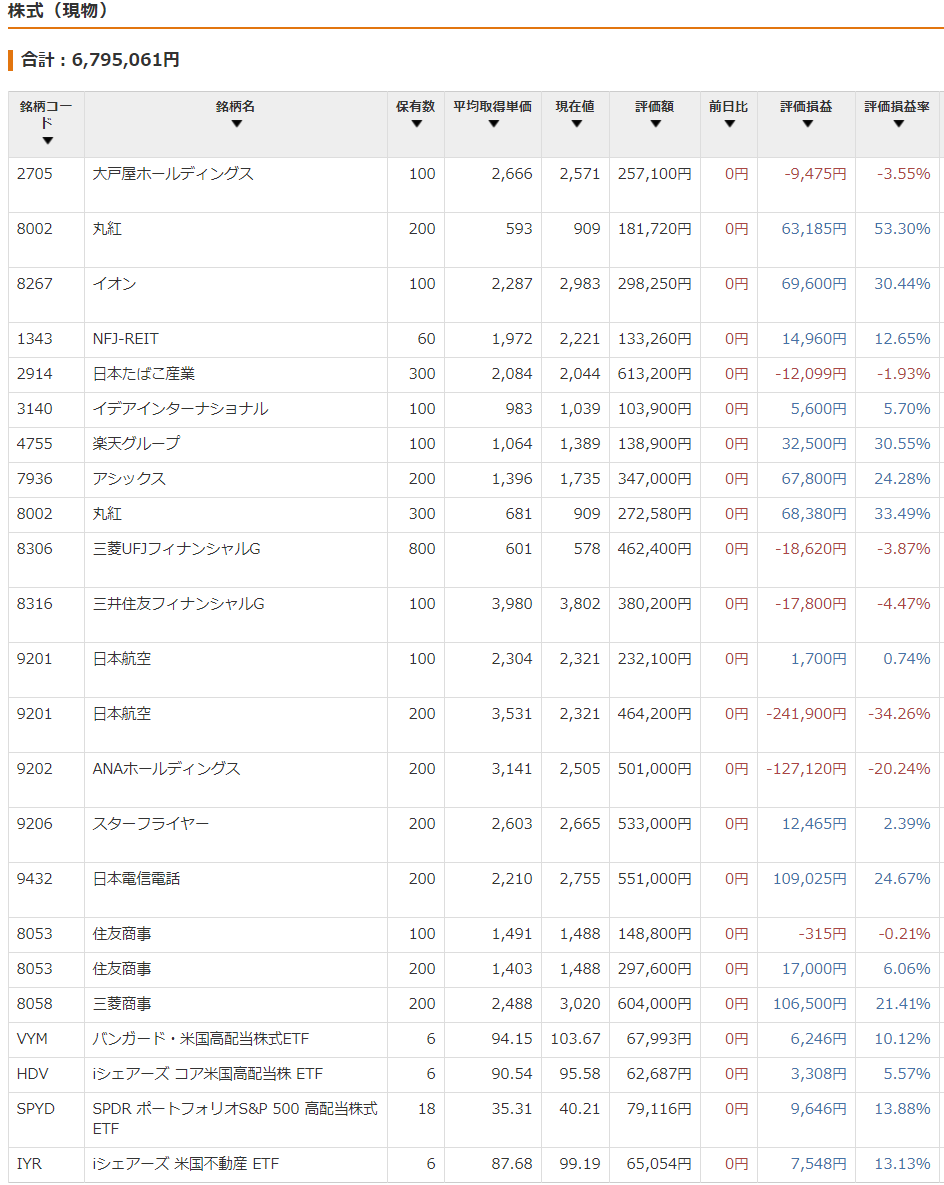Click the 613,200円 valuation cell
This screenshot has height=1185, width=944.
(655, 374)
